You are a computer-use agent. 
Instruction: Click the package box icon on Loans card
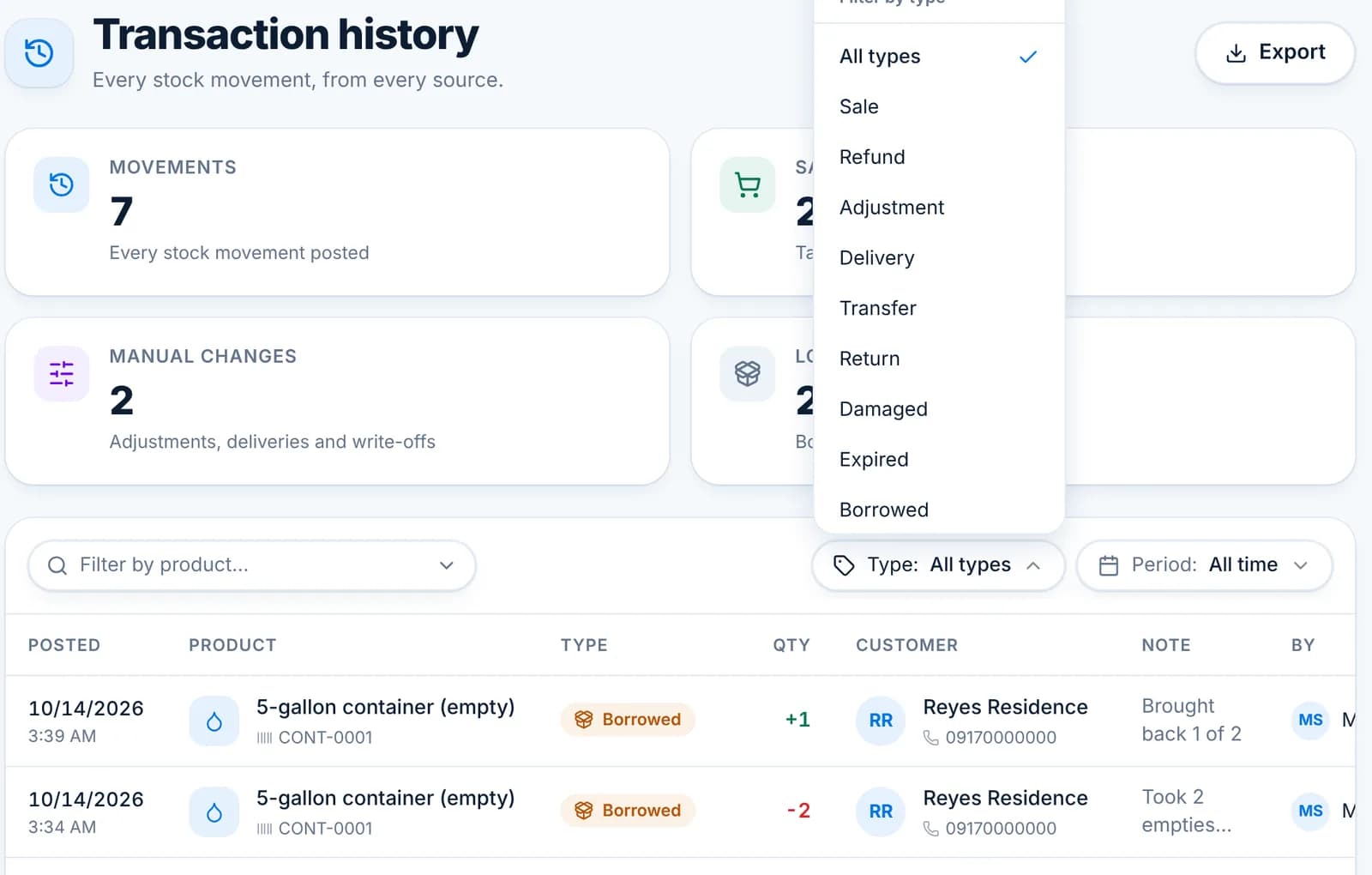748,373
